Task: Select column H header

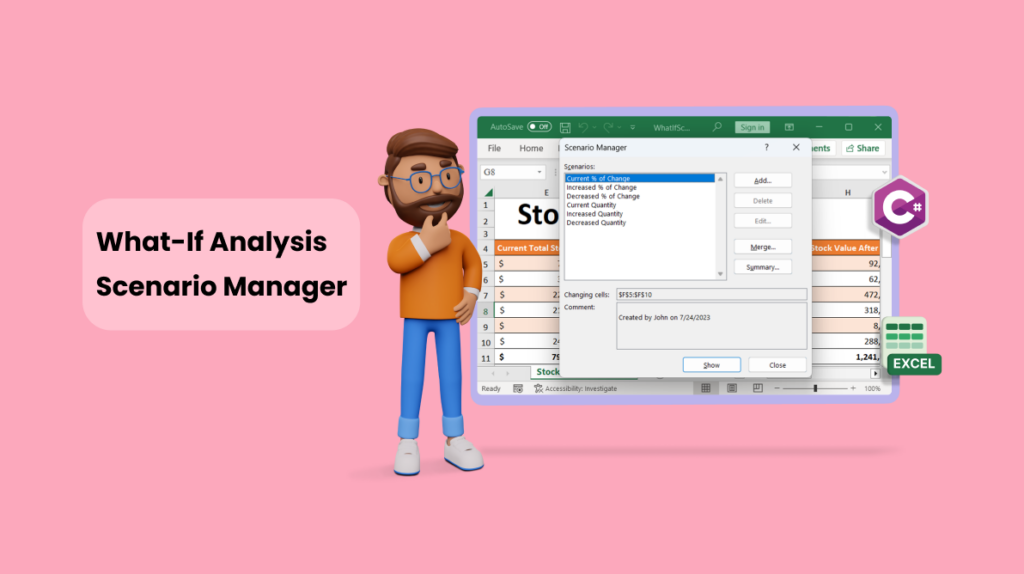Action: (847, 193)
